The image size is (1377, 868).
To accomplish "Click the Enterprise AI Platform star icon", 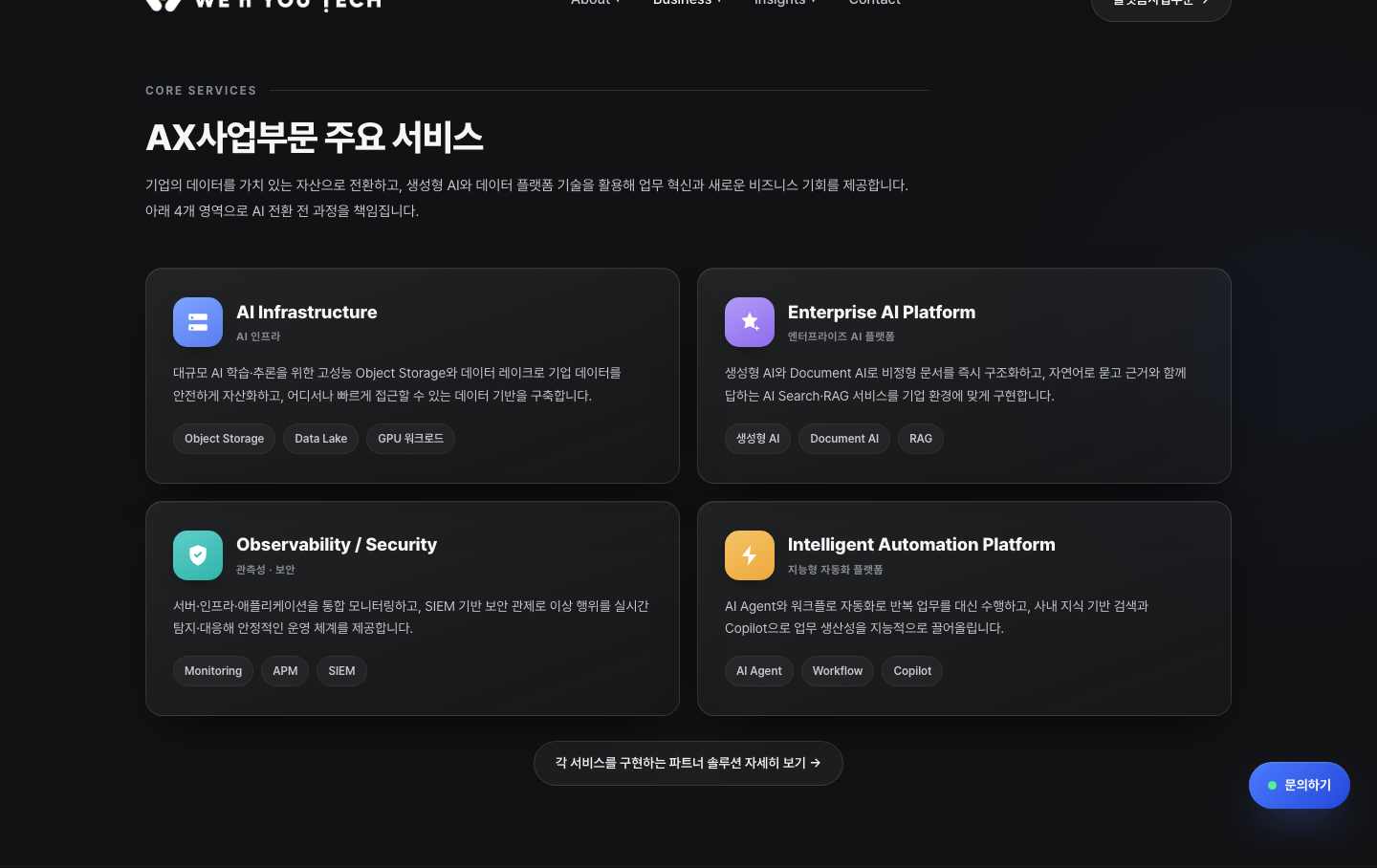I will [x=750, y=322].
